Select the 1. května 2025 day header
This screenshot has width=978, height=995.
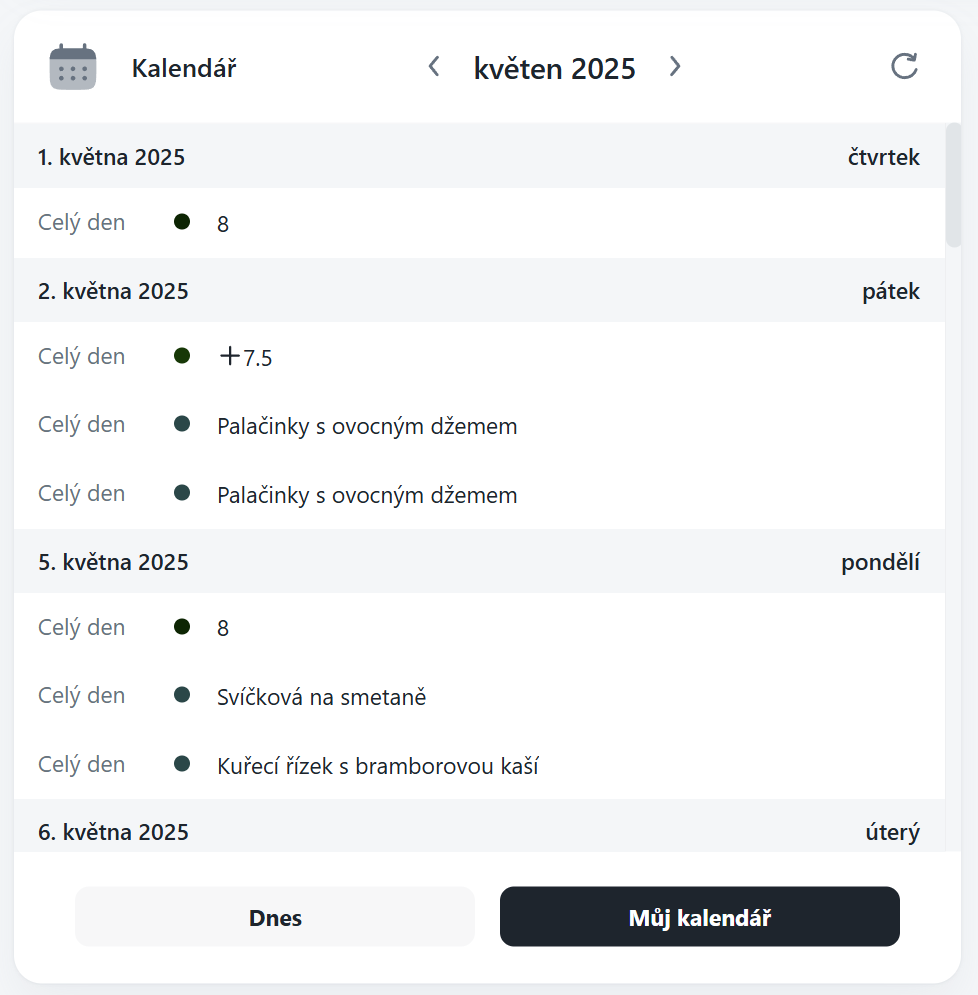[x=111, y=157]
